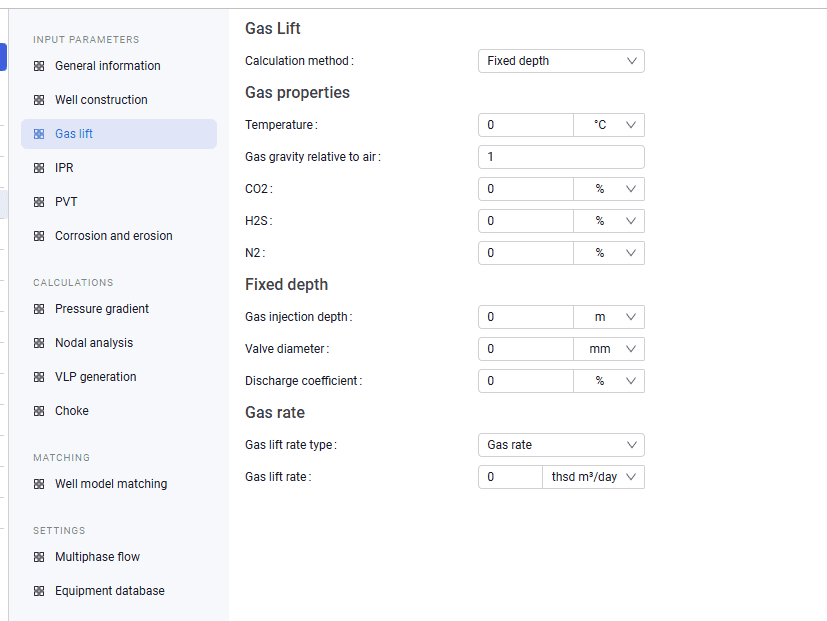Open Corrosion and erosion settings
The height and width of the screenshot is (621, 827).
[x=119, y=236]
